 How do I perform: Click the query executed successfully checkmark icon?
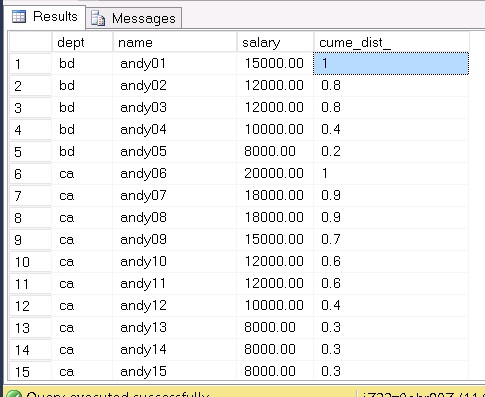(14, 393)
